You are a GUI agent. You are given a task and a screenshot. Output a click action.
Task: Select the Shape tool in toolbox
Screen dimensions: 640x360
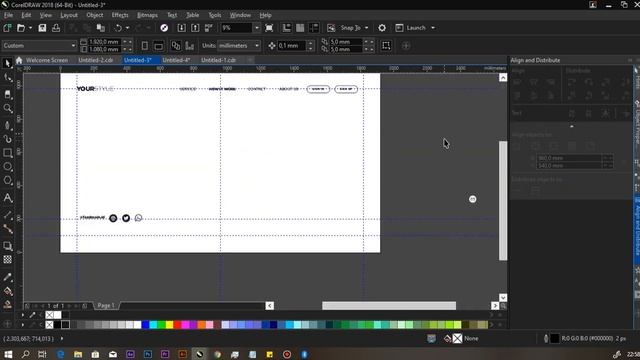click(7, 78)
